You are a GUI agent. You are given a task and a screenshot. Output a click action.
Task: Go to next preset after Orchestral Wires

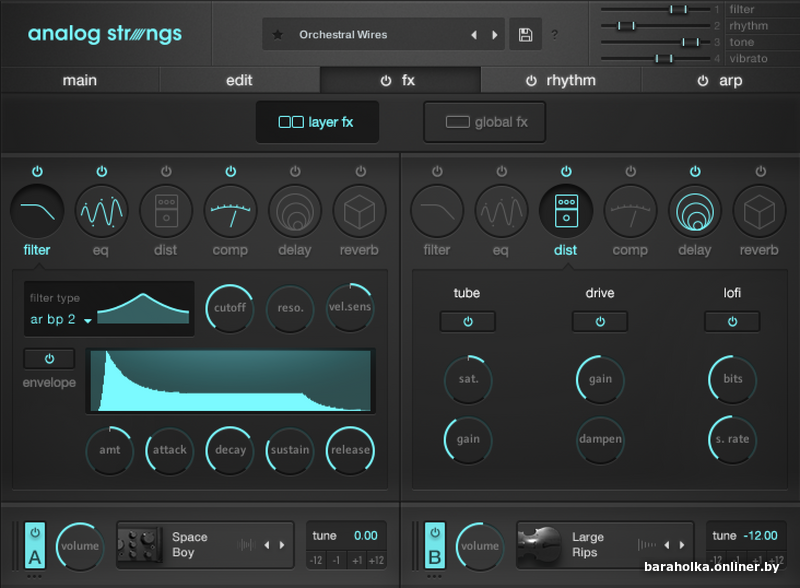(x=494, y=35)
